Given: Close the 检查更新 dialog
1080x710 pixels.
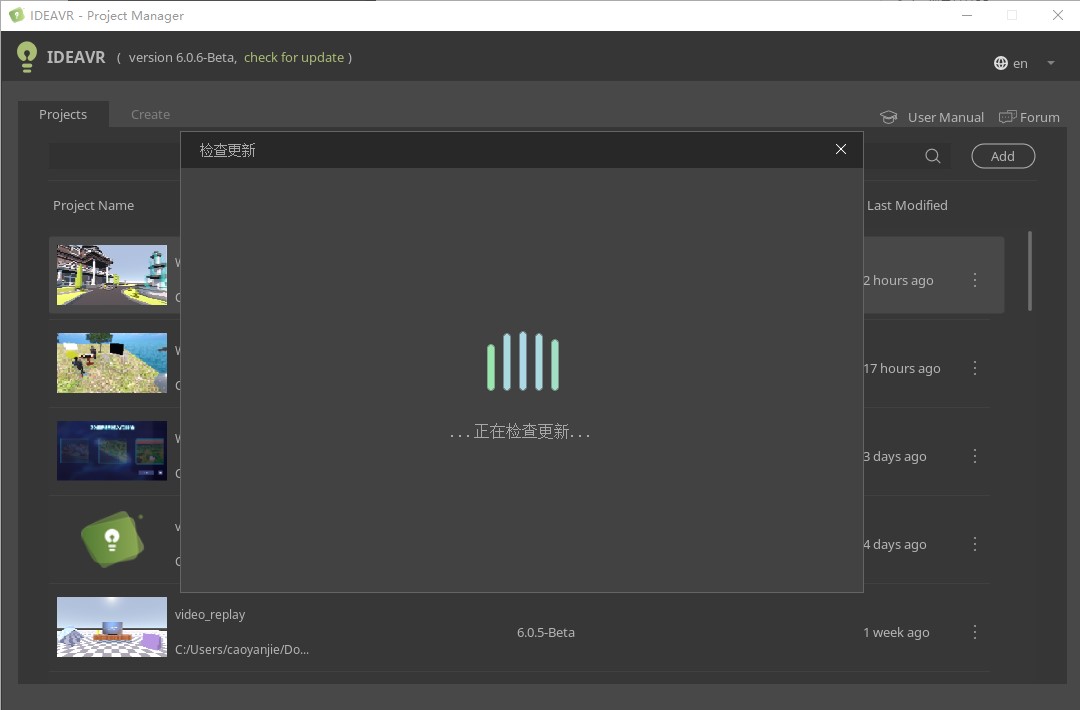Looking at the screenshot, I should click(x=840, y=149).
